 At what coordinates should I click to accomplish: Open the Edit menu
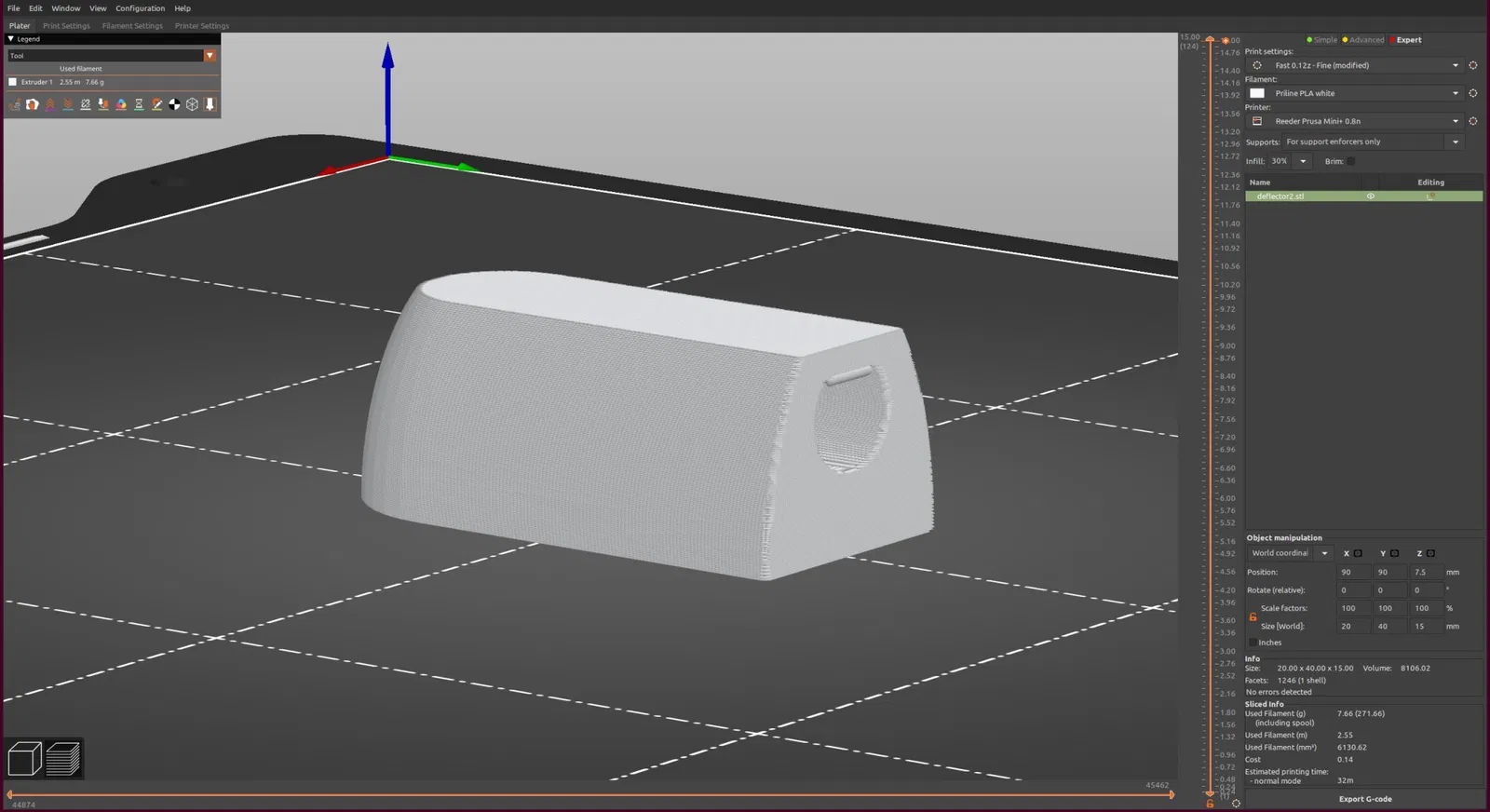(x=35, y=8)
